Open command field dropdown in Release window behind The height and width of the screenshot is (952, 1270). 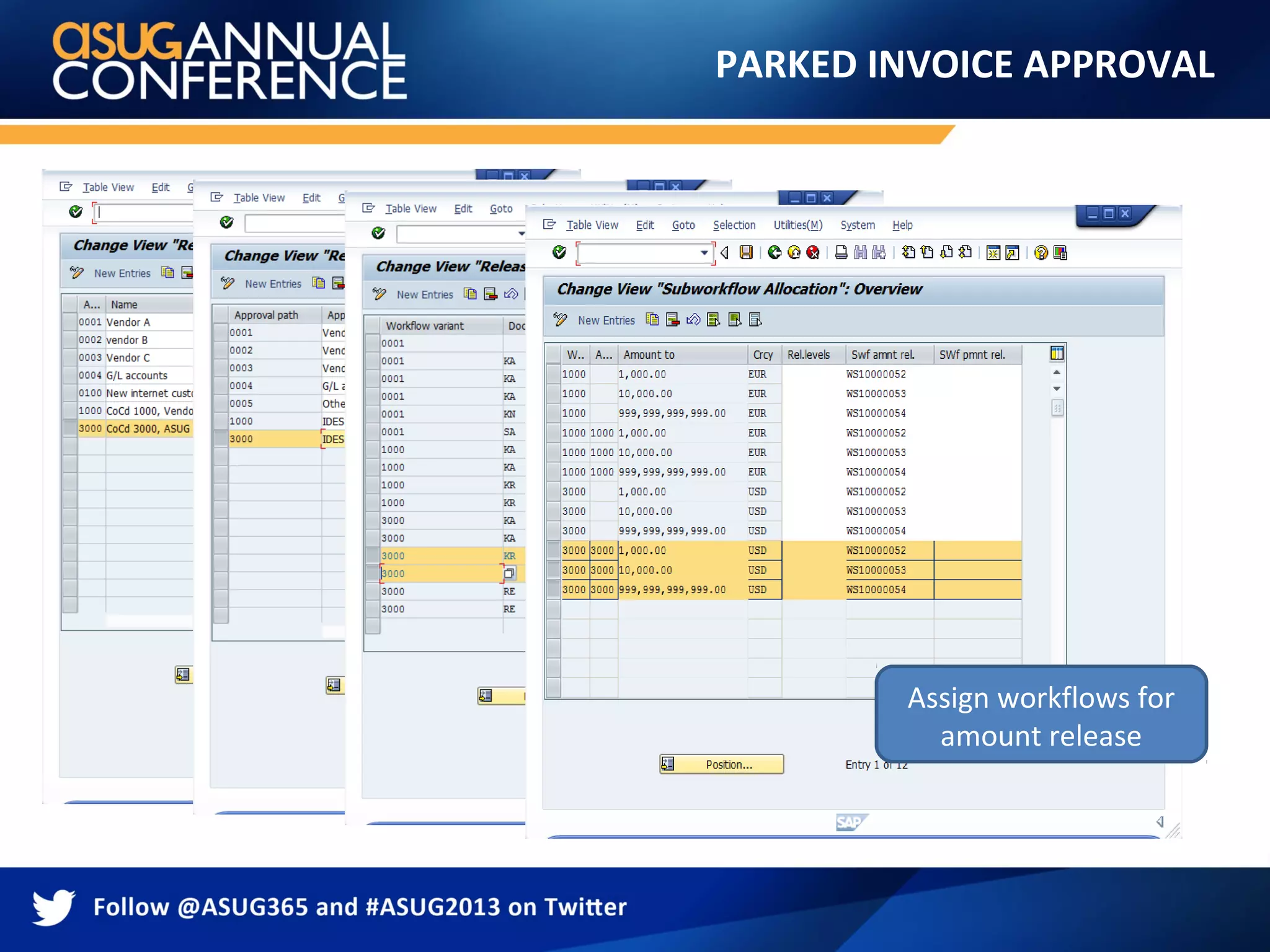522,234
